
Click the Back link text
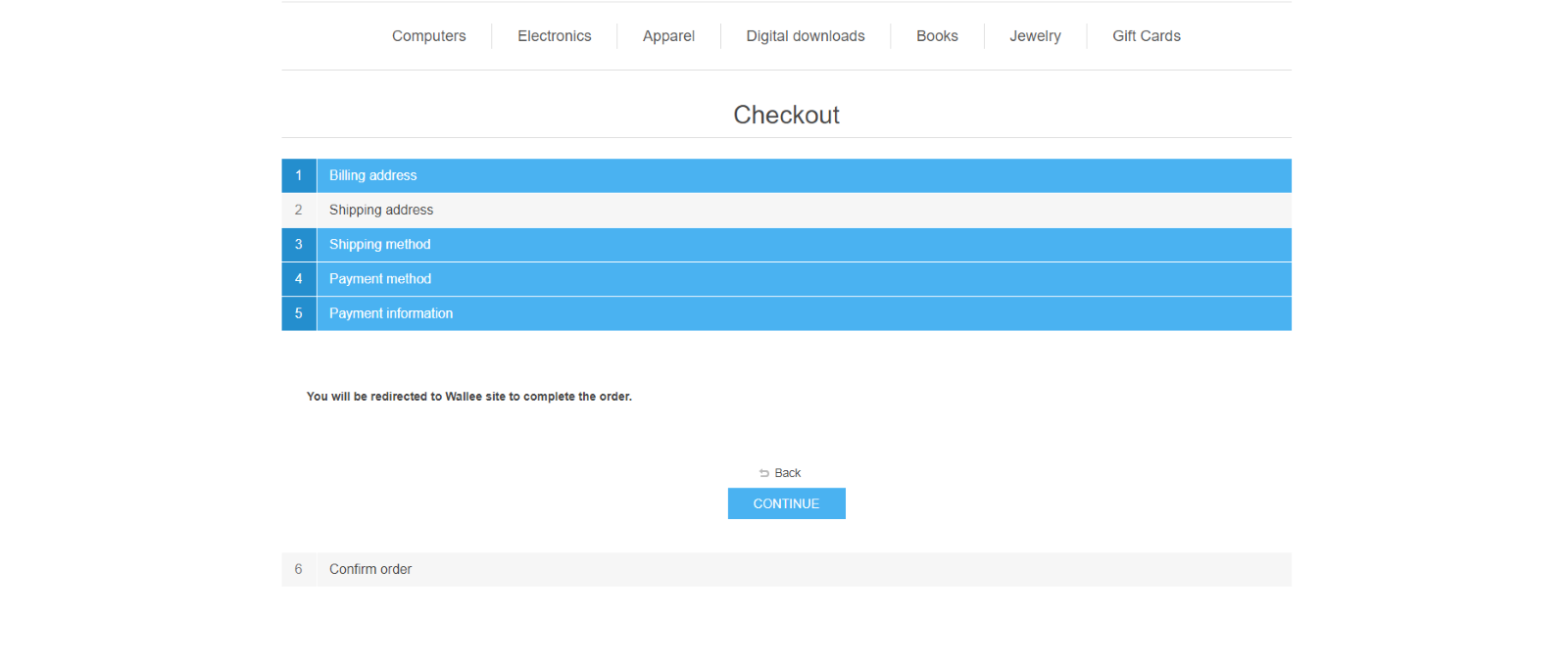pyautogui.click(x=788, y=473)
